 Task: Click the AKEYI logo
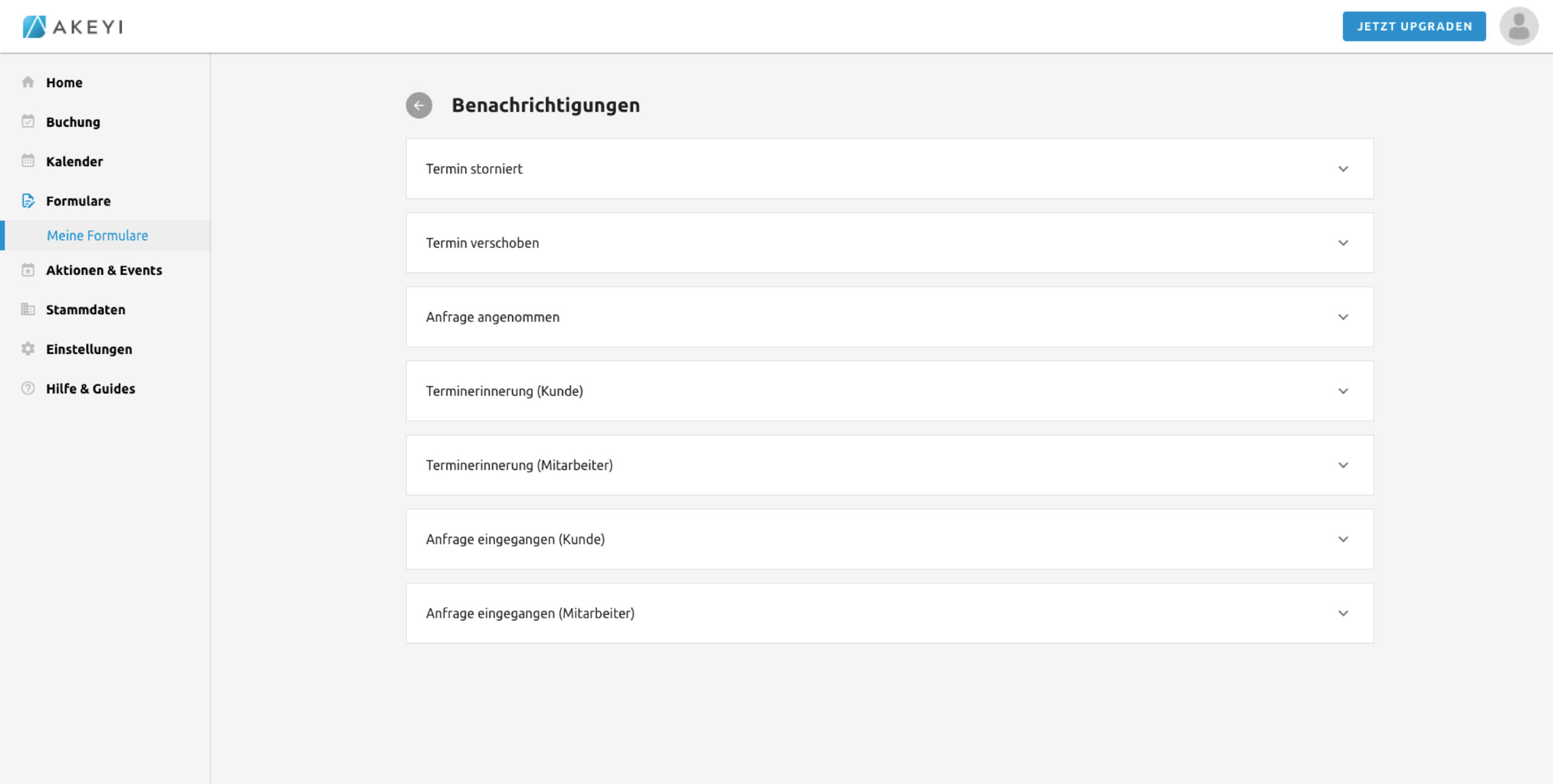73,27
